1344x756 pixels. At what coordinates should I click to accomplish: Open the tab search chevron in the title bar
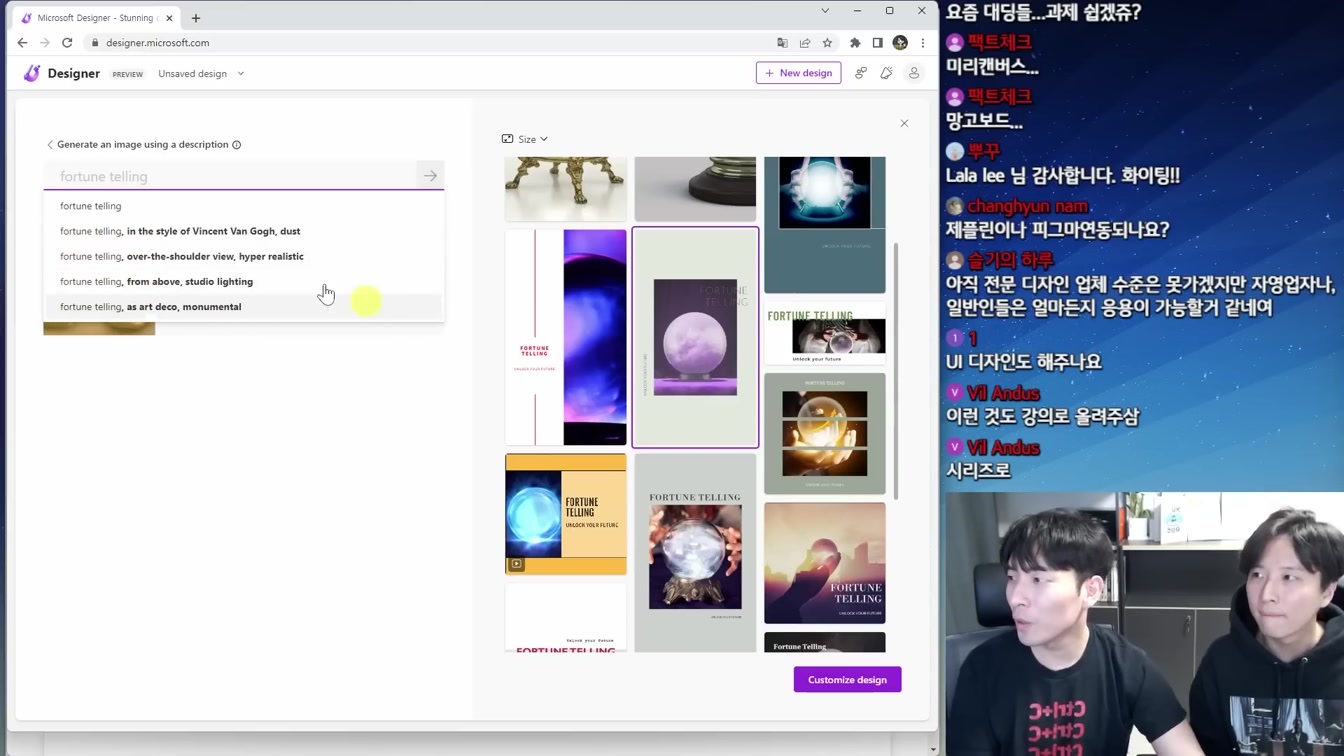[x=825, y=11]
